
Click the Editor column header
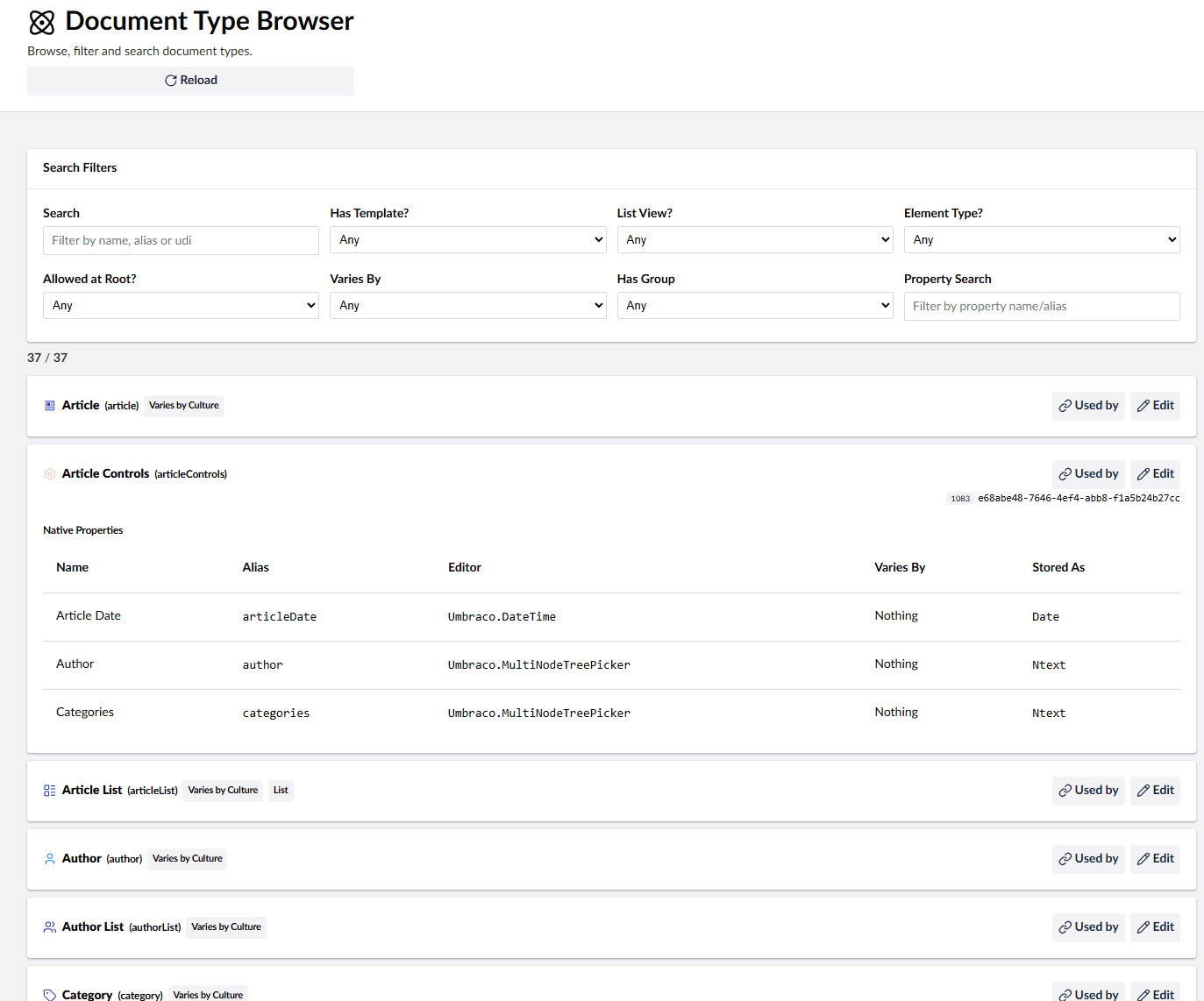point(465,568)
